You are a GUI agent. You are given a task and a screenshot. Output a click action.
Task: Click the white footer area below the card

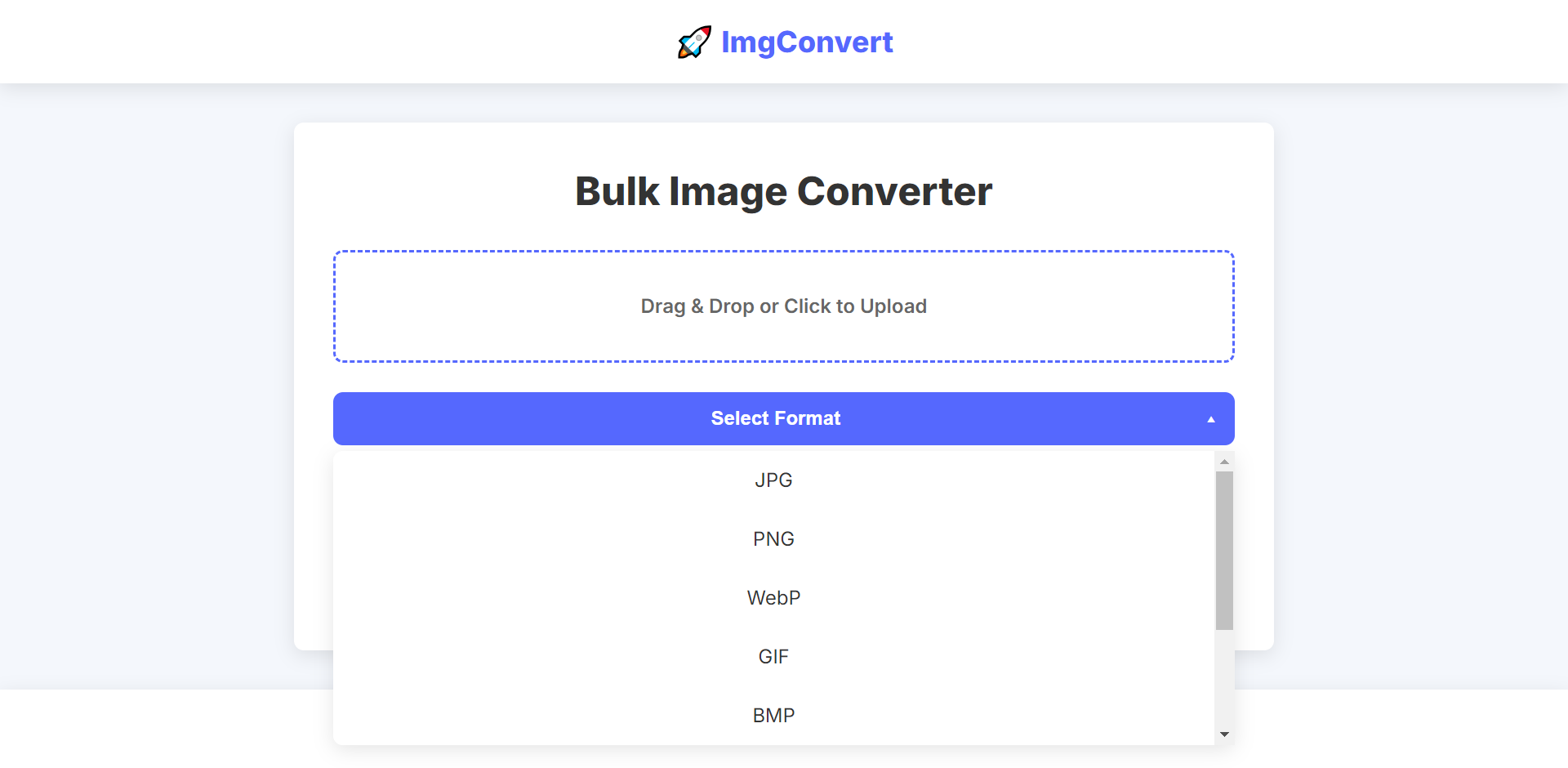coord(163,729)
